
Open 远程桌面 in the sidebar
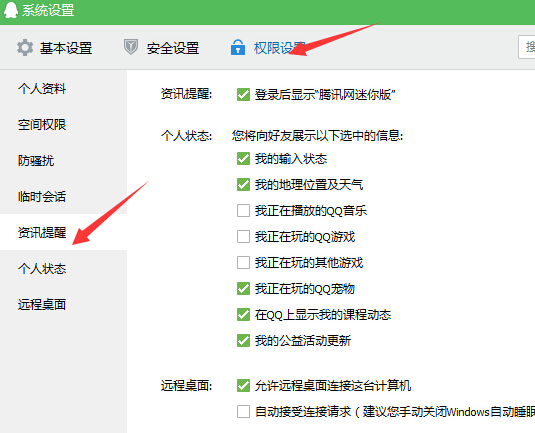42,304
